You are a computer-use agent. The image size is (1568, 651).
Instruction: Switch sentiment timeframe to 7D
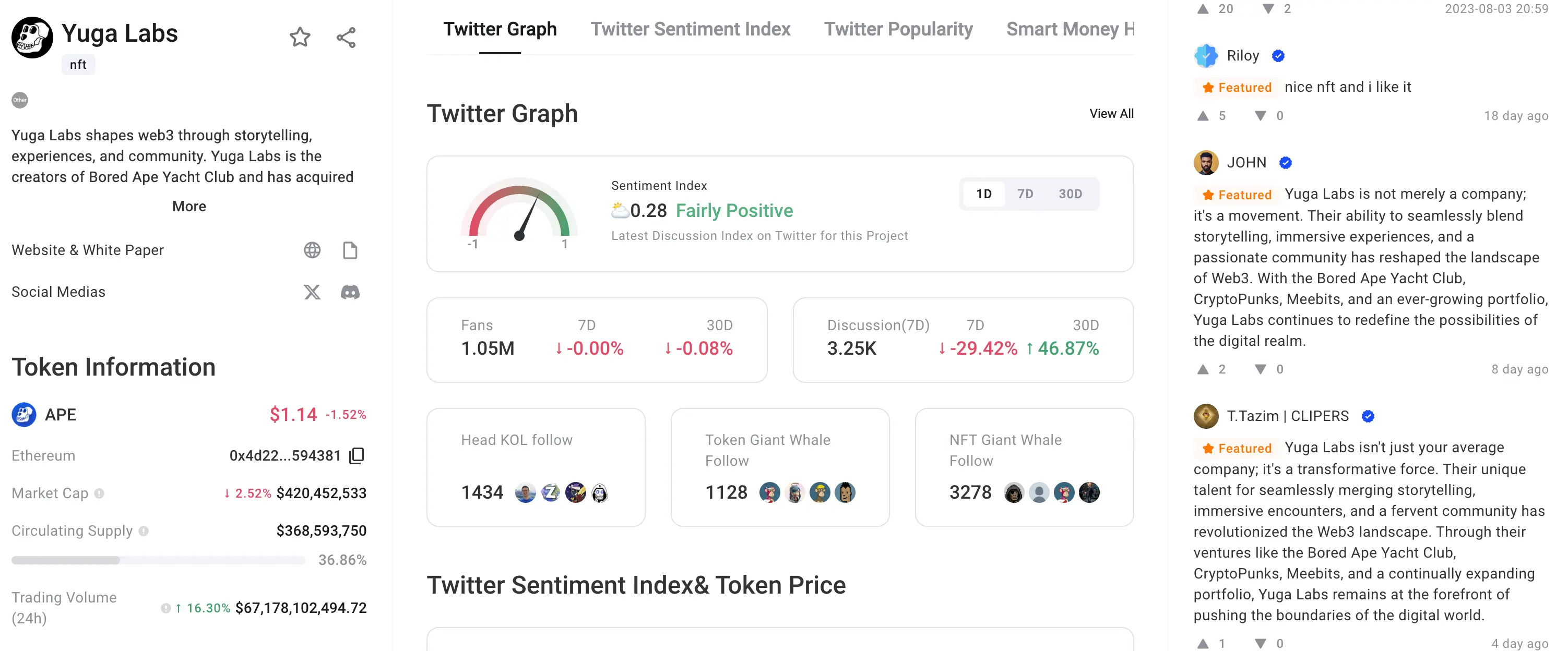[1025, 194]
